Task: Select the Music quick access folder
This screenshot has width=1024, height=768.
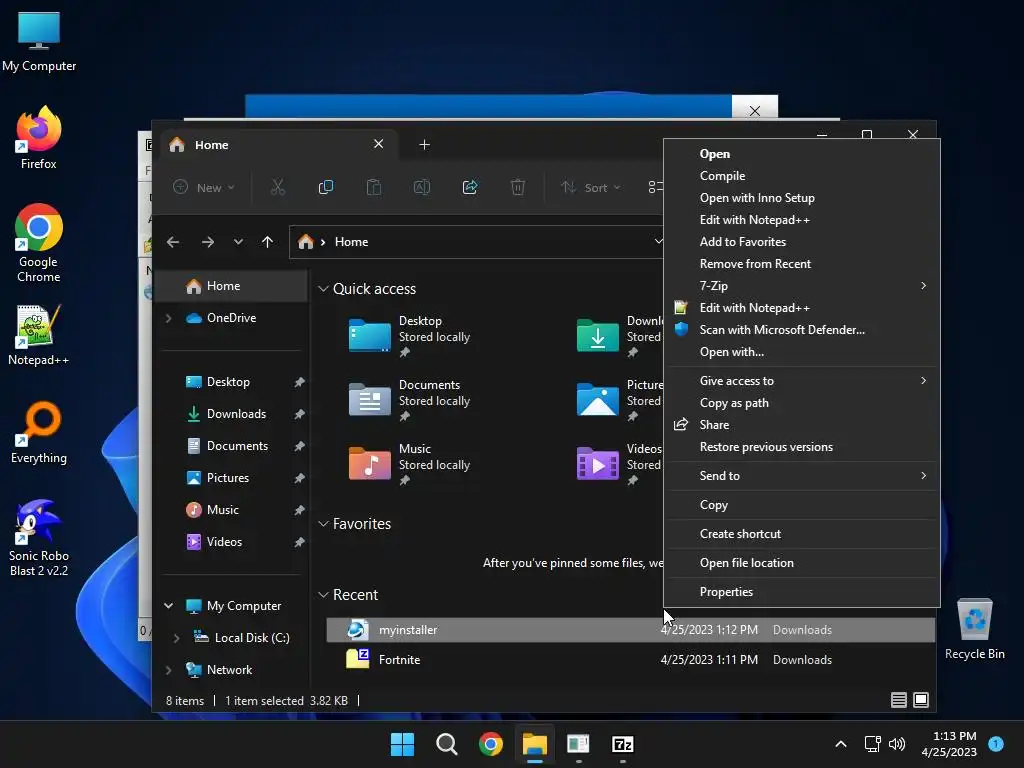Action: [409, 464]
